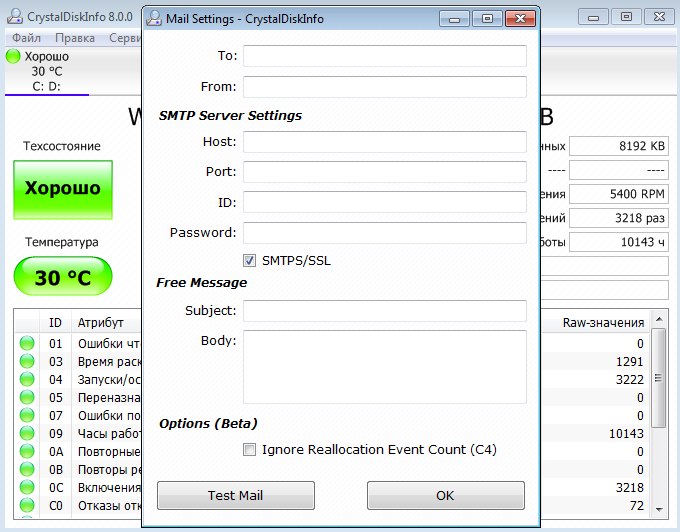This screenshot has width=680, height=532.
Task: Click the green status circle for attribute 05
Action: click(26, 398)
